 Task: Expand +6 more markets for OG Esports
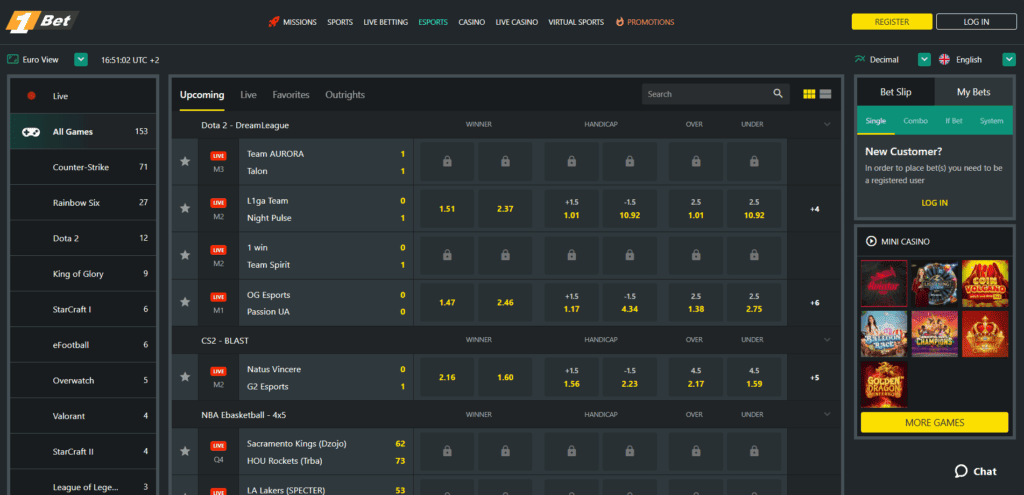tap(814, 303)
